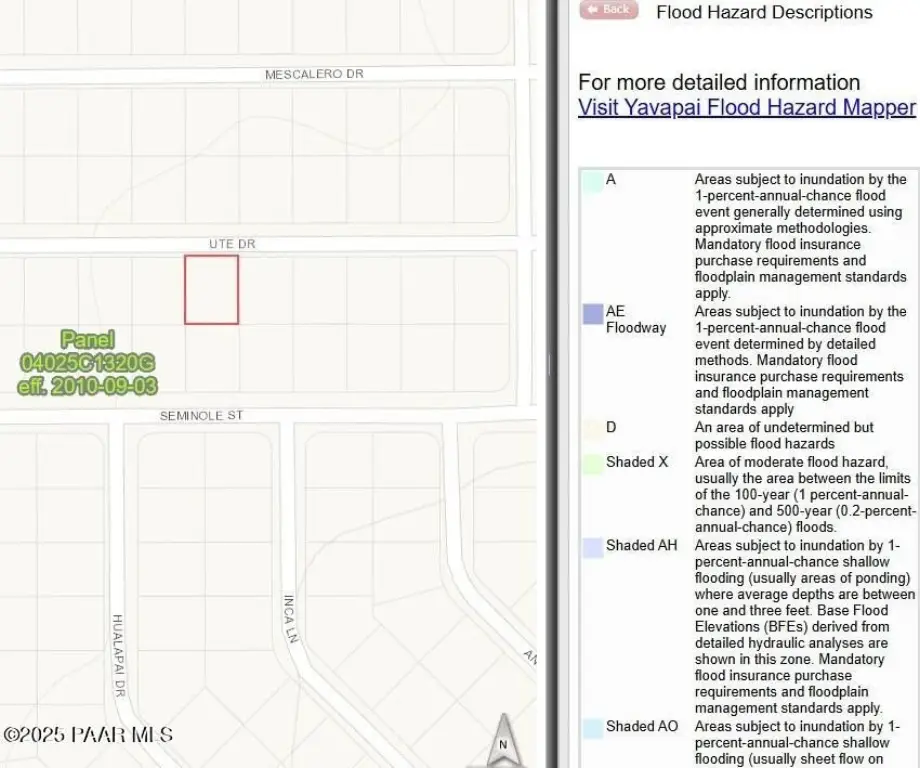Click the Shaded AH color swatch
Screen dimensions: 920x768
(x=592, y=547)
